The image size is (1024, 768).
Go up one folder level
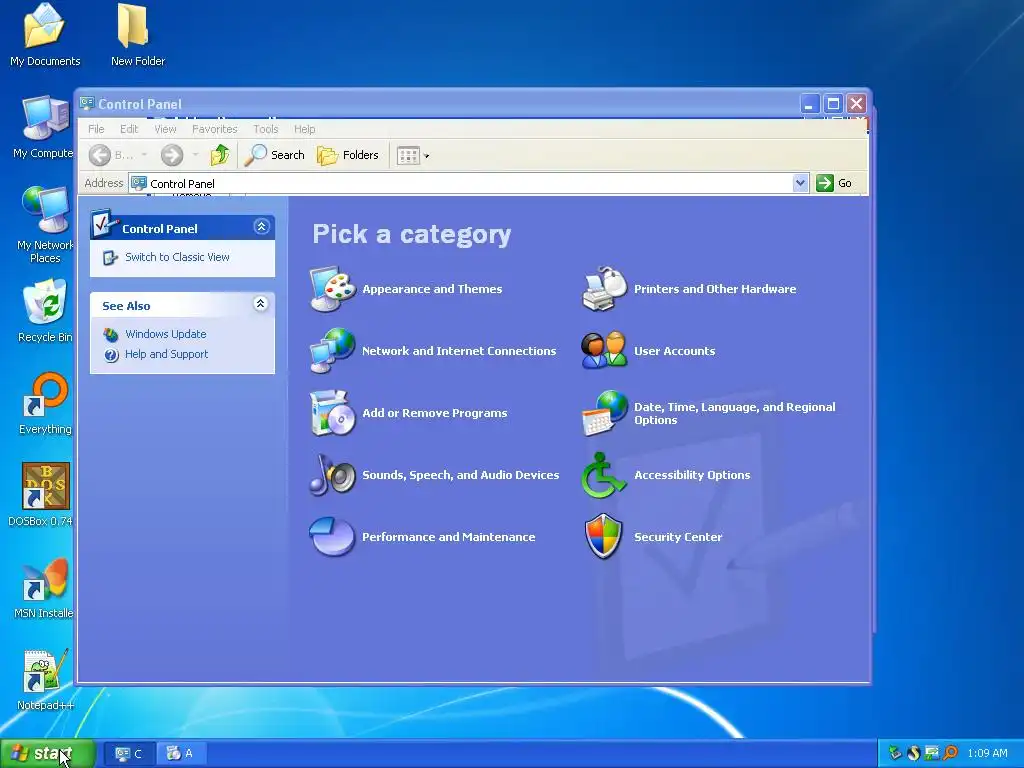point(220,155)
